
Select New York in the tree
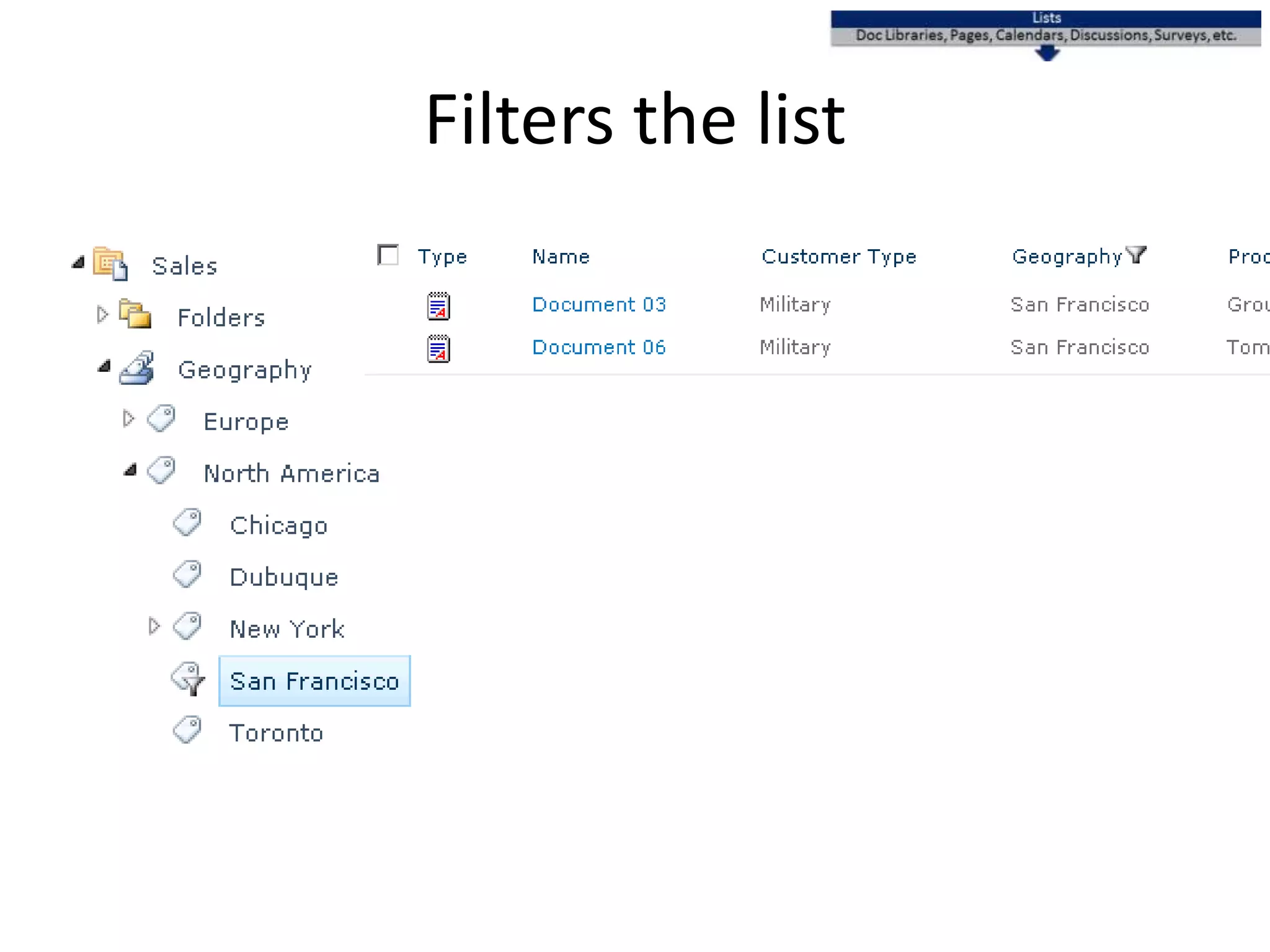coord(287,629)
